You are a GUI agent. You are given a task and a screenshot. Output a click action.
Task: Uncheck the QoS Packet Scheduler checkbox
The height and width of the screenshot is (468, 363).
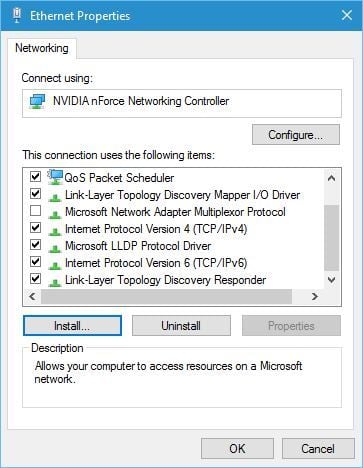35,176
